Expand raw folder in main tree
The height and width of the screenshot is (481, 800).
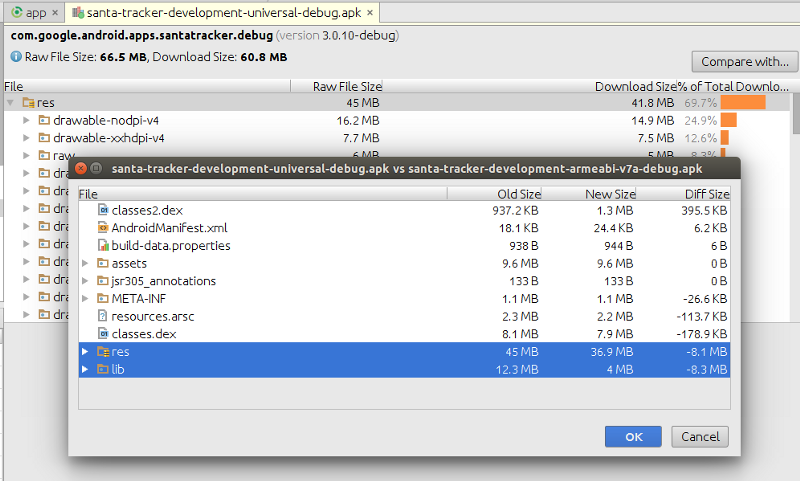tap(26, 155)
